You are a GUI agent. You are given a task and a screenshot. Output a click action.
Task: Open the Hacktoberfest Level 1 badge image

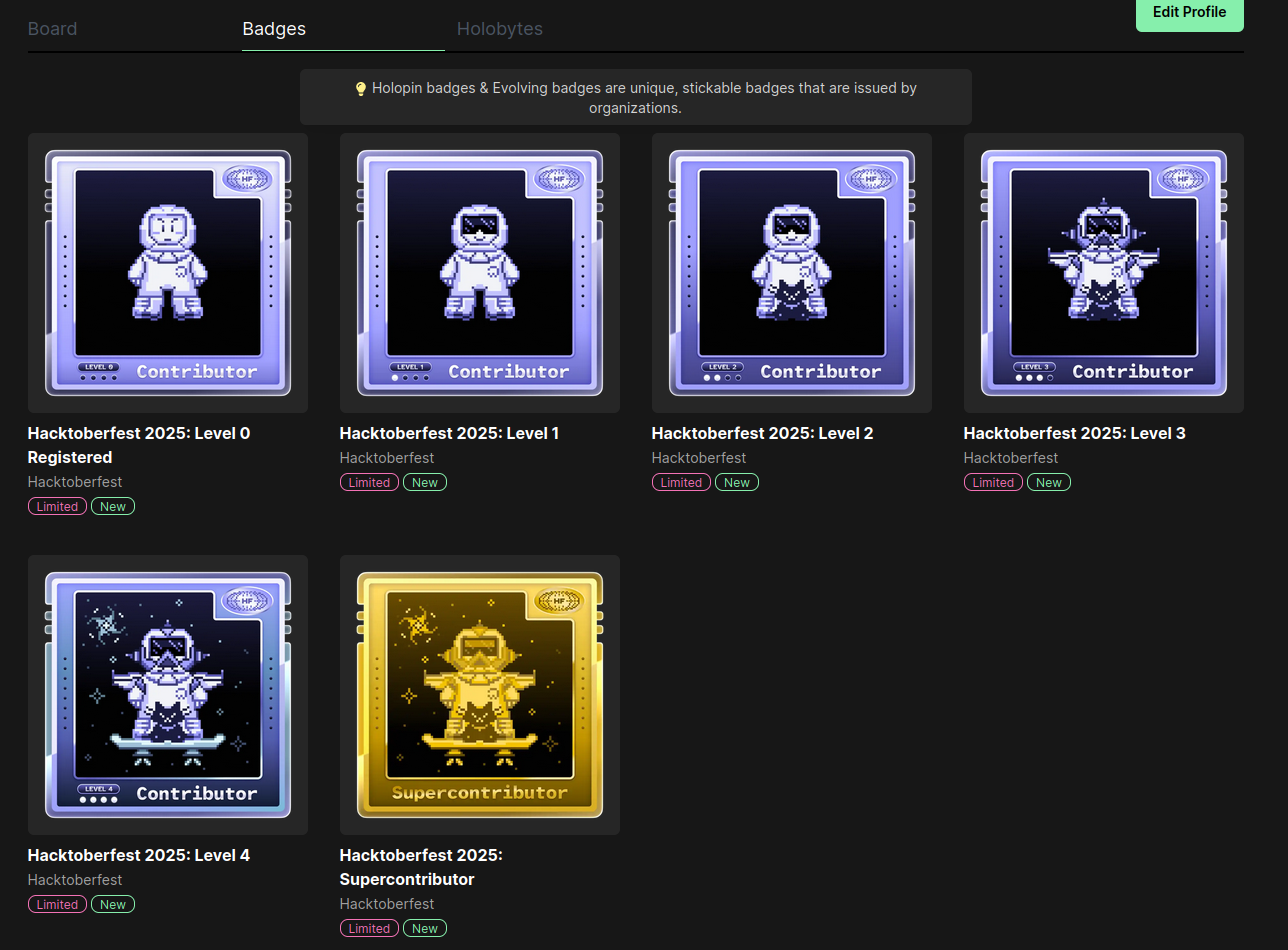[480, 273]
